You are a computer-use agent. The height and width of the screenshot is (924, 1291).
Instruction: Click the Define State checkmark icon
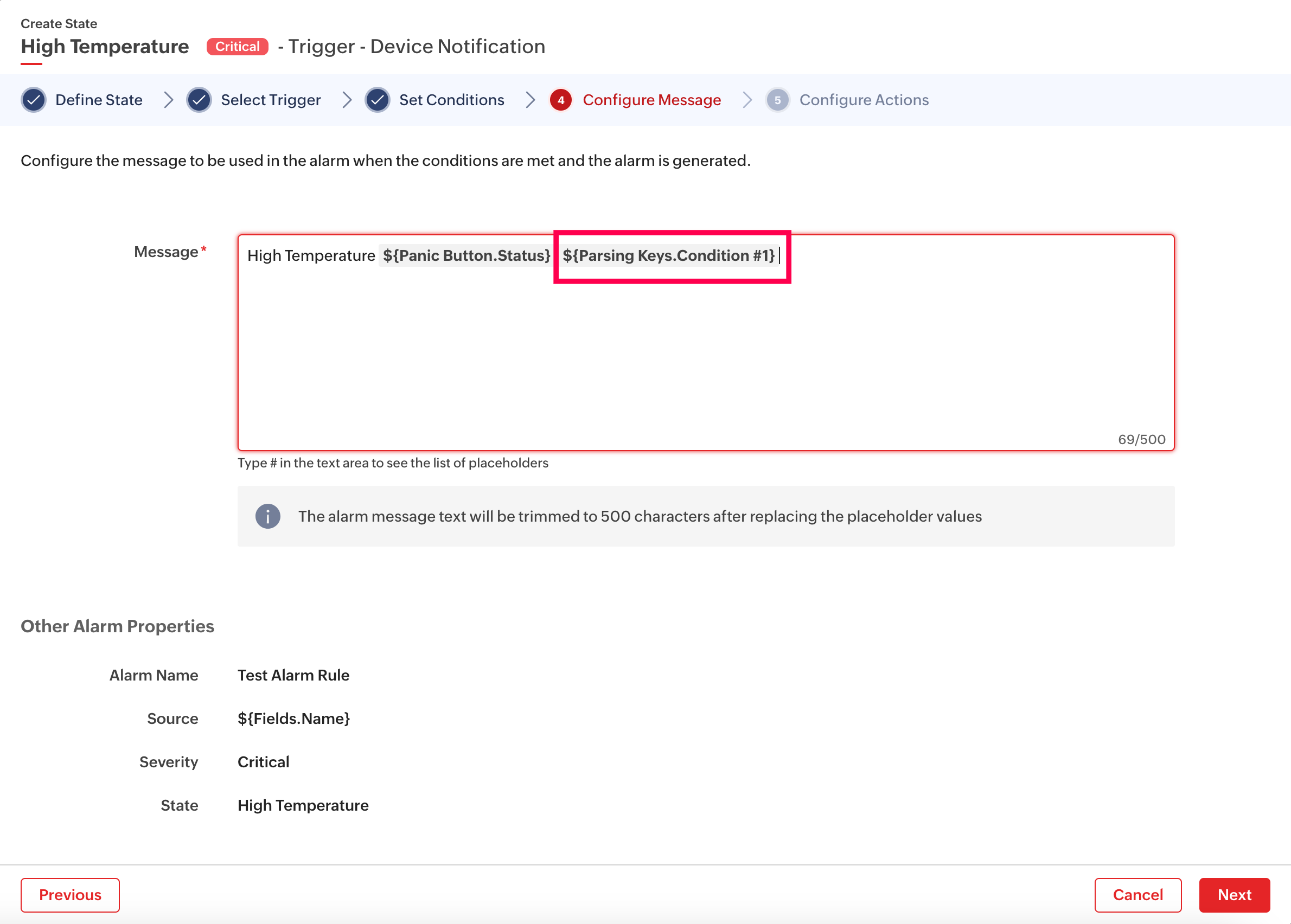[x=34, y=100]
